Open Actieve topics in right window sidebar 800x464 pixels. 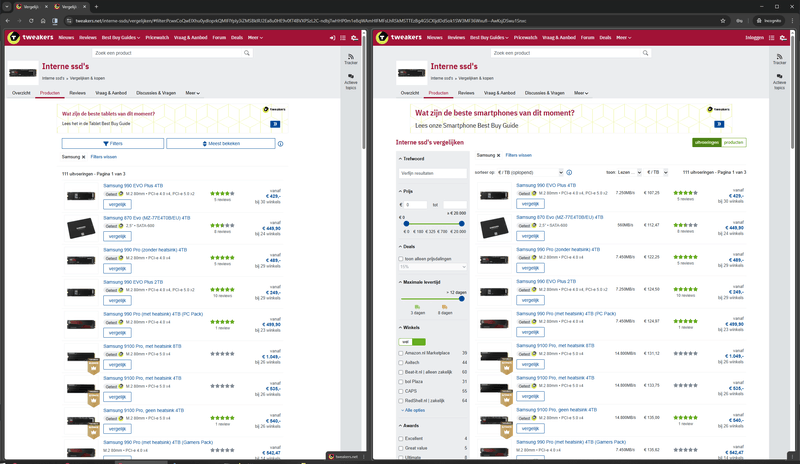point(779,82)
